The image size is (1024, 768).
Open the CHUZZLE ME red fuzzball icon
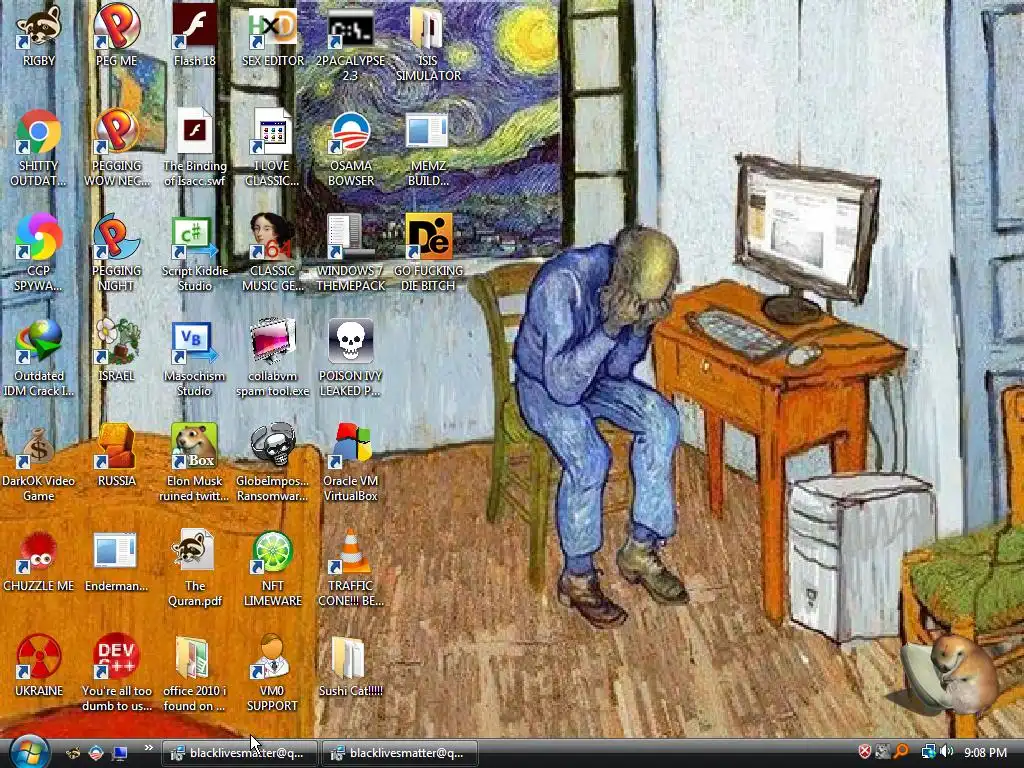[39, 552]
